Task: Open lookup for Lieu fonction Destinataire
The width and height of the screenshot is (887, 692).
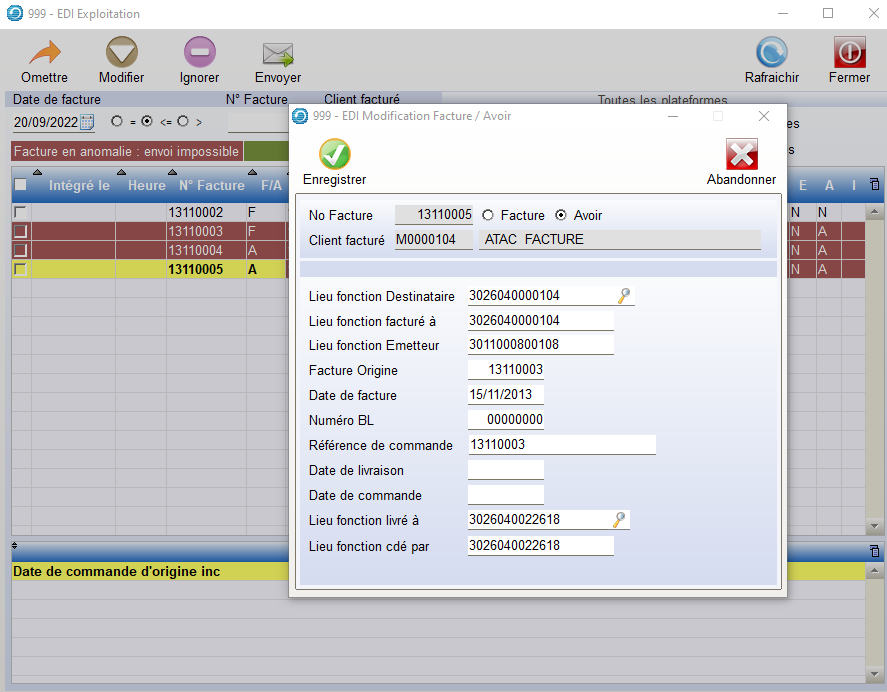Action: point(624,296)
